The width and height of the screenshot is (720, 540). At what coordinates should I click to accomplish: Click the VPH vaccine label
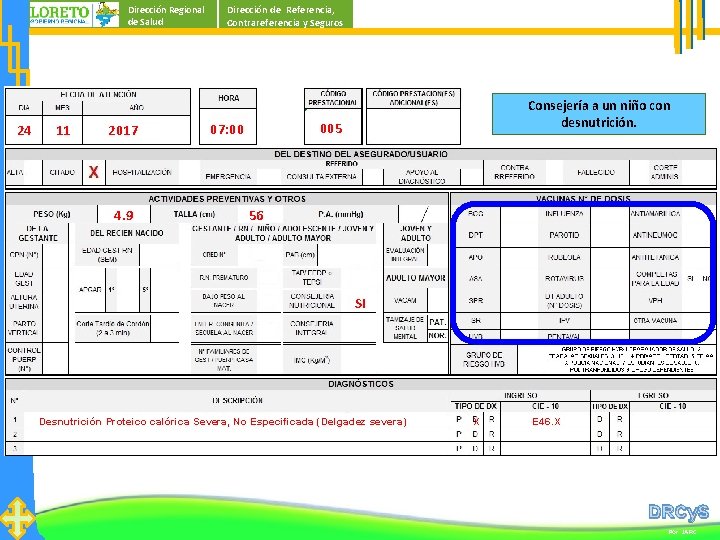pos(655,301)
